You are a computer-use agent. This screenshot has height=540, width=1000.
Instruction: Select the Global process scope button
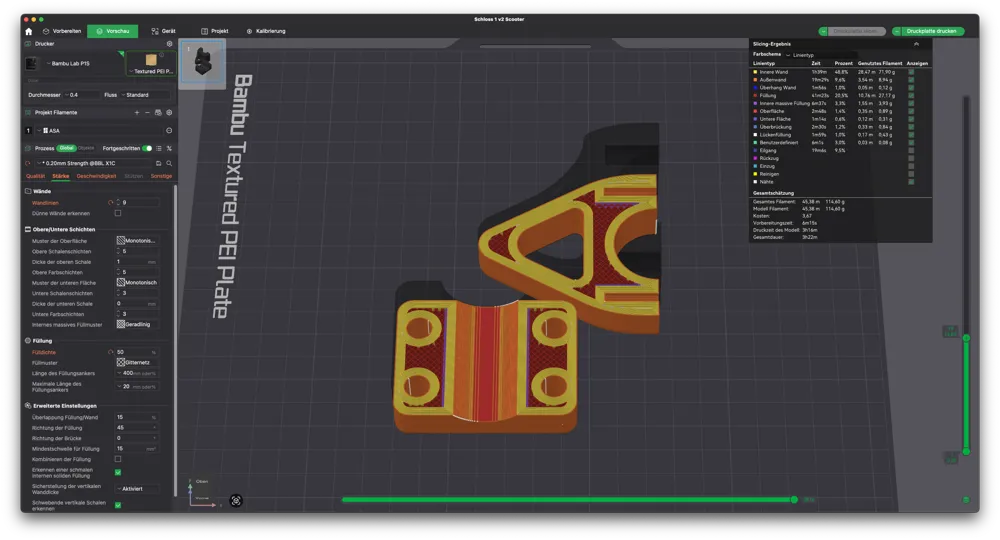pos(66,149)
